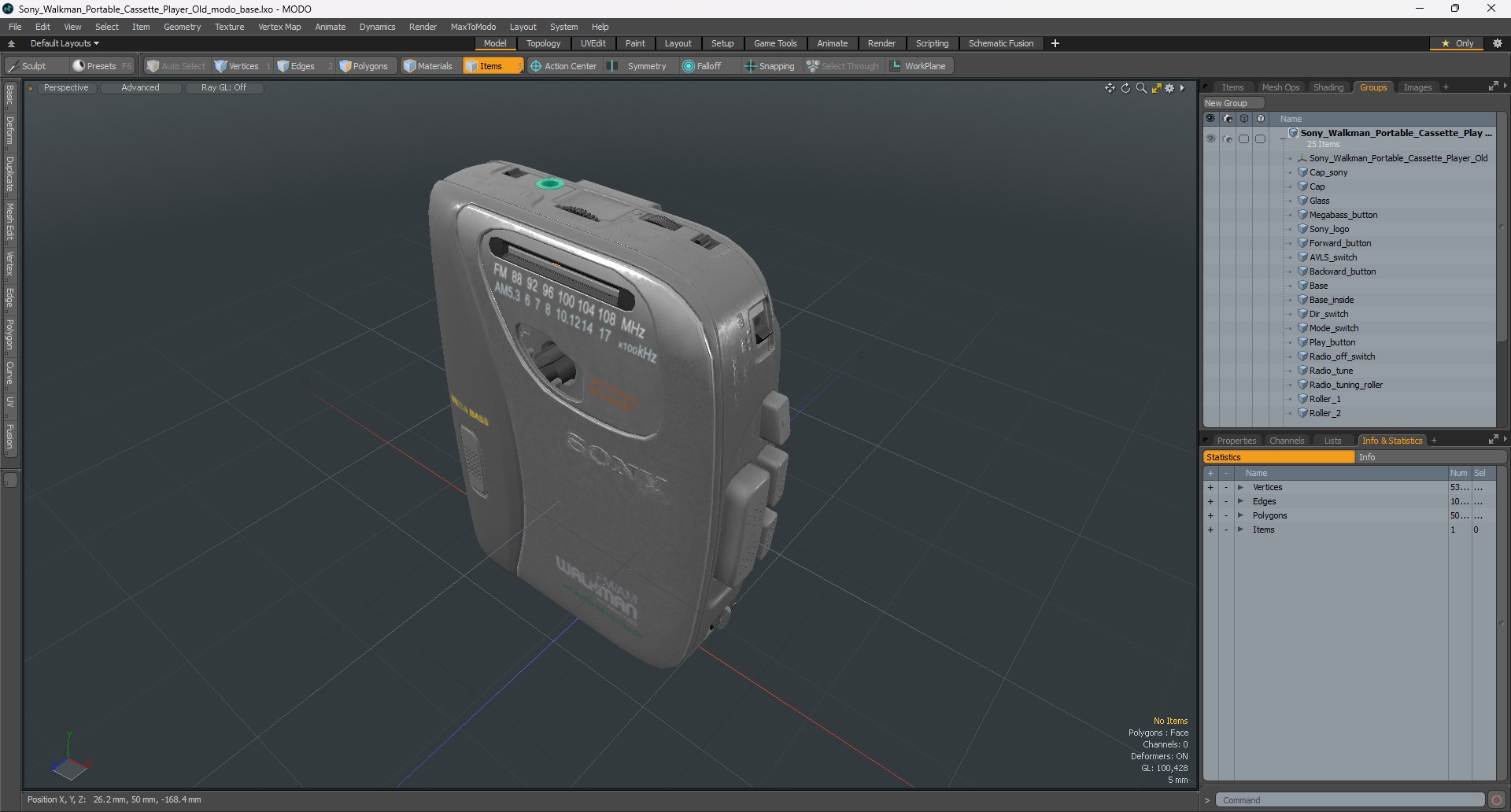1511x812 pixels.
Task: Click the viewport rotate icon
Action: tap(1125, 88)
